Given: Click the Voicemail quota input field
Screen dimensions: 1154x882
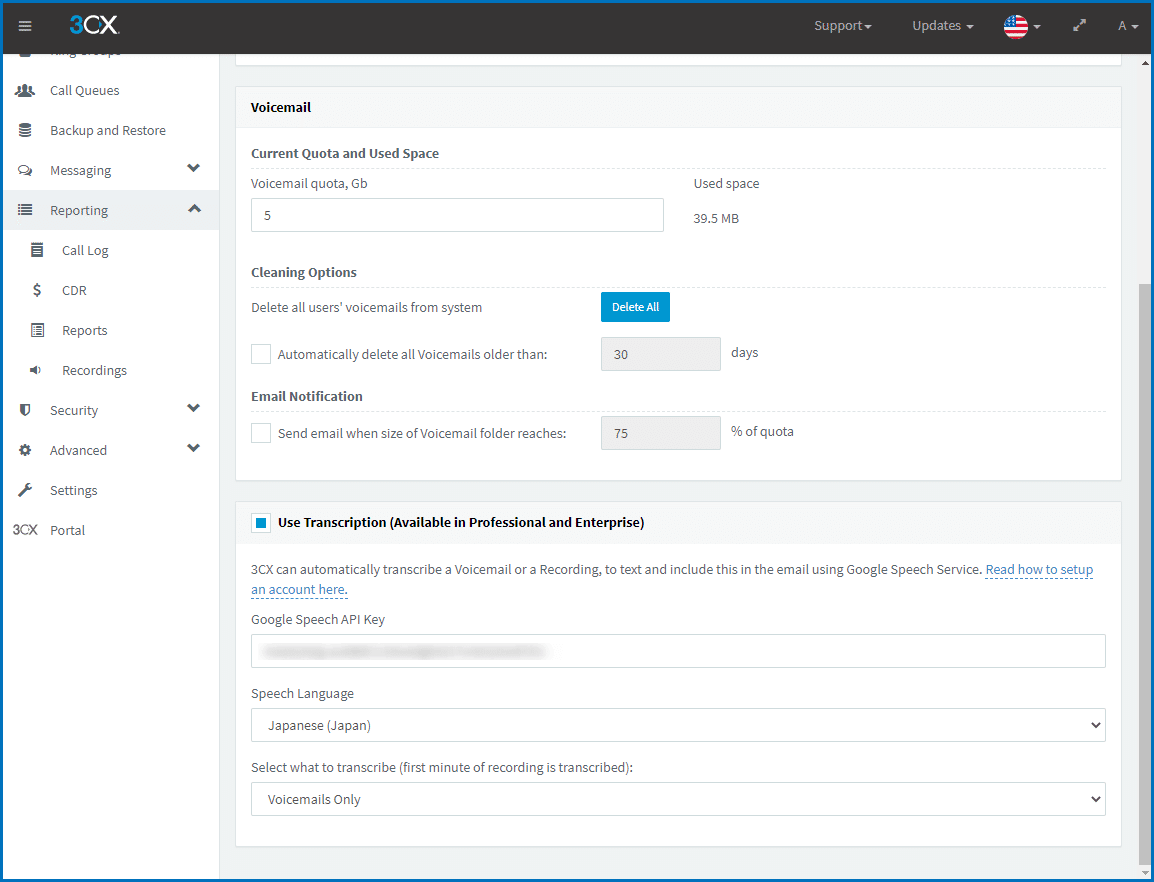Looking at the screenshot, I should pos(457,215).
